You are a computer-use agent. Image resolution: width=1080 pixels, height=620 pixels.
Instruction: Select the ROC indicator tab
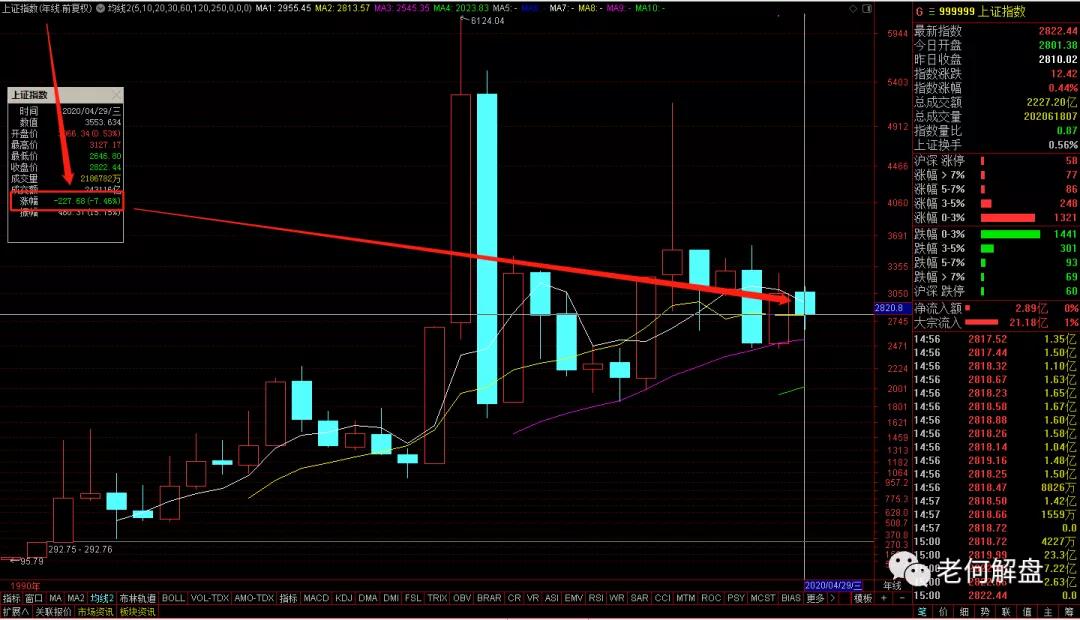click(712, 598)
